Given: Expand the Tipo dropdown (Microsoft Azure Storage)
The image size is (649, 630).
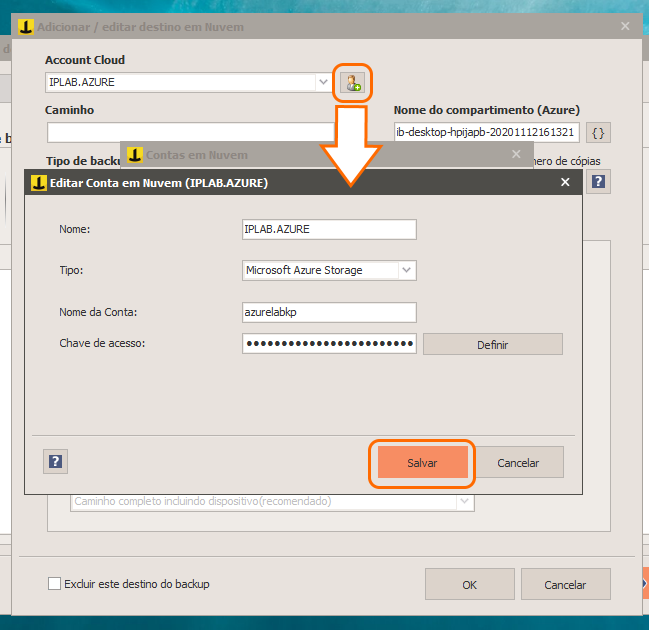Looking at the screenshot, I should (x=406, y=270).
